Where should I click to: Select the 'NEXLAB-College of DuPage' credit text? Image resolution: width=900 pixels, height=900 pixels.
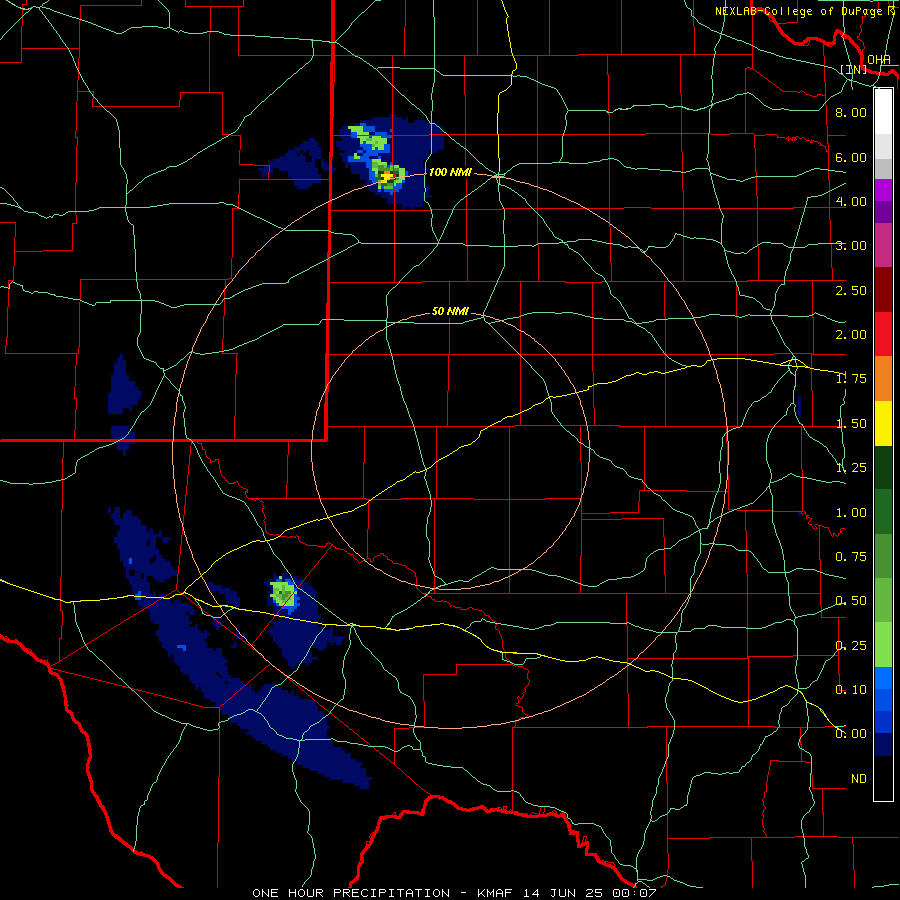798,11
